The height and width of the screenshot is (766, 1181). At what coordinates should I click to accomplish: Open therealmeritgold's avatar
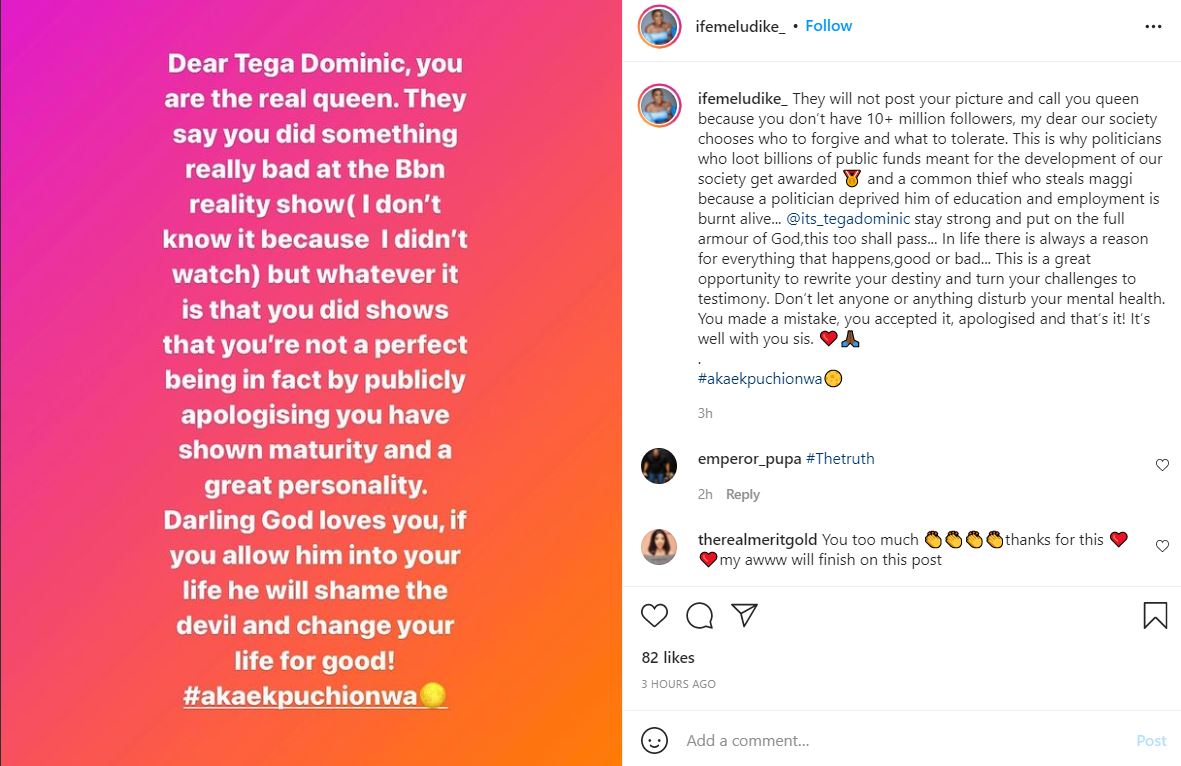(x=659, y=546)
